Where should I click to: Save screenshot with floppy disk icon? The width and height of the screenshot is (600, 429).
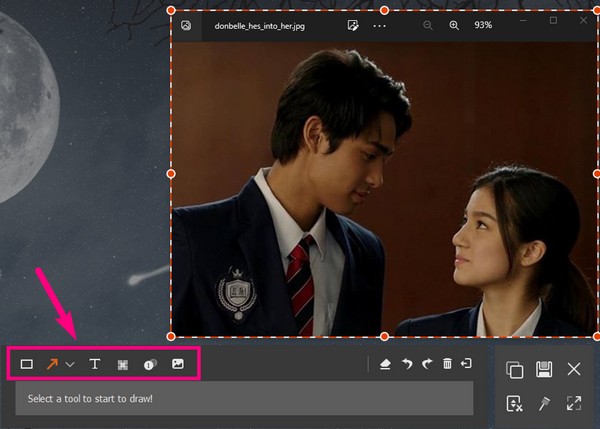tap(544, 369)
